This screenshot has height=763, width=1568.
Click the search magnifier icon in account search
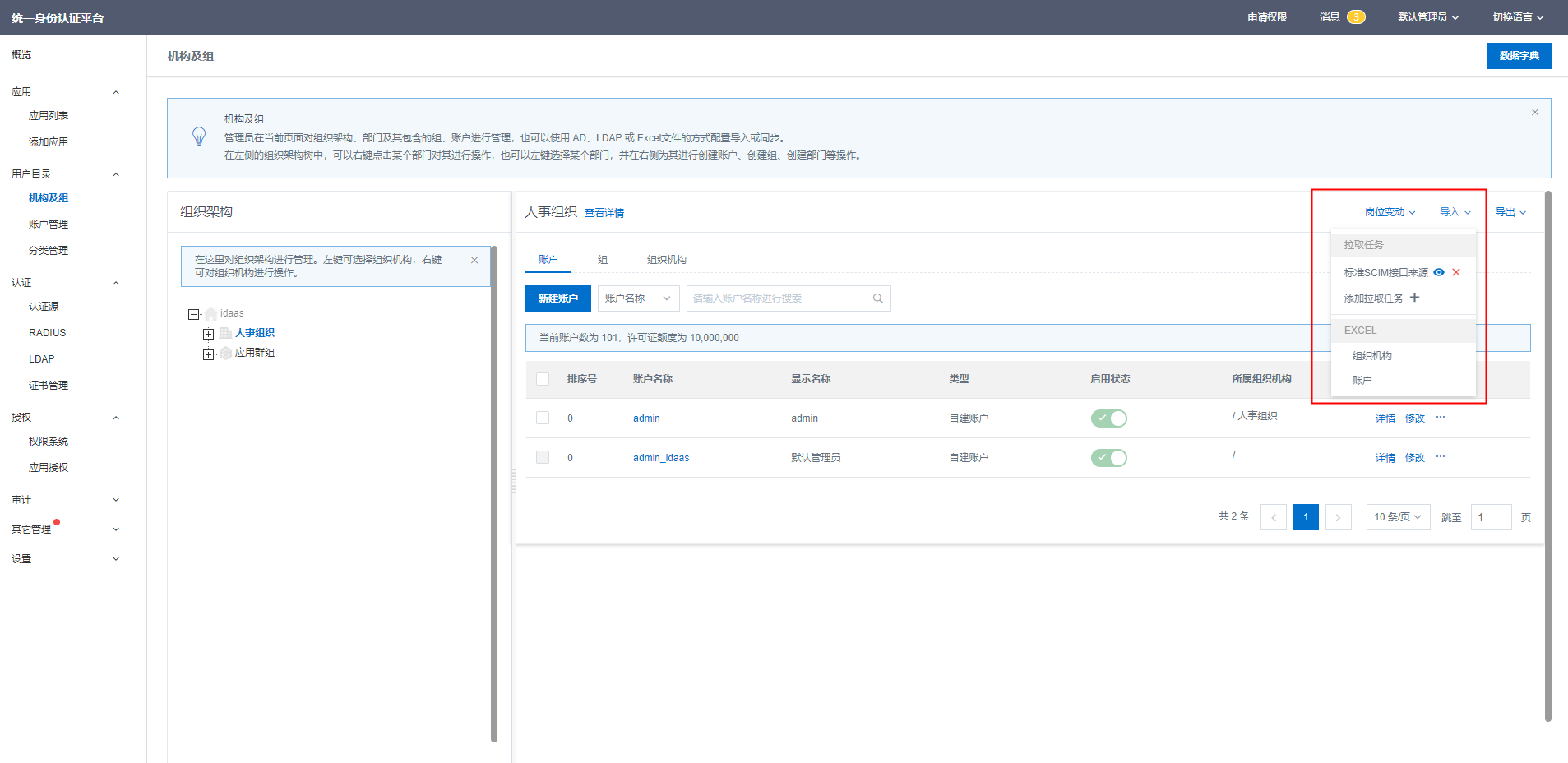[x=877, y=298]
